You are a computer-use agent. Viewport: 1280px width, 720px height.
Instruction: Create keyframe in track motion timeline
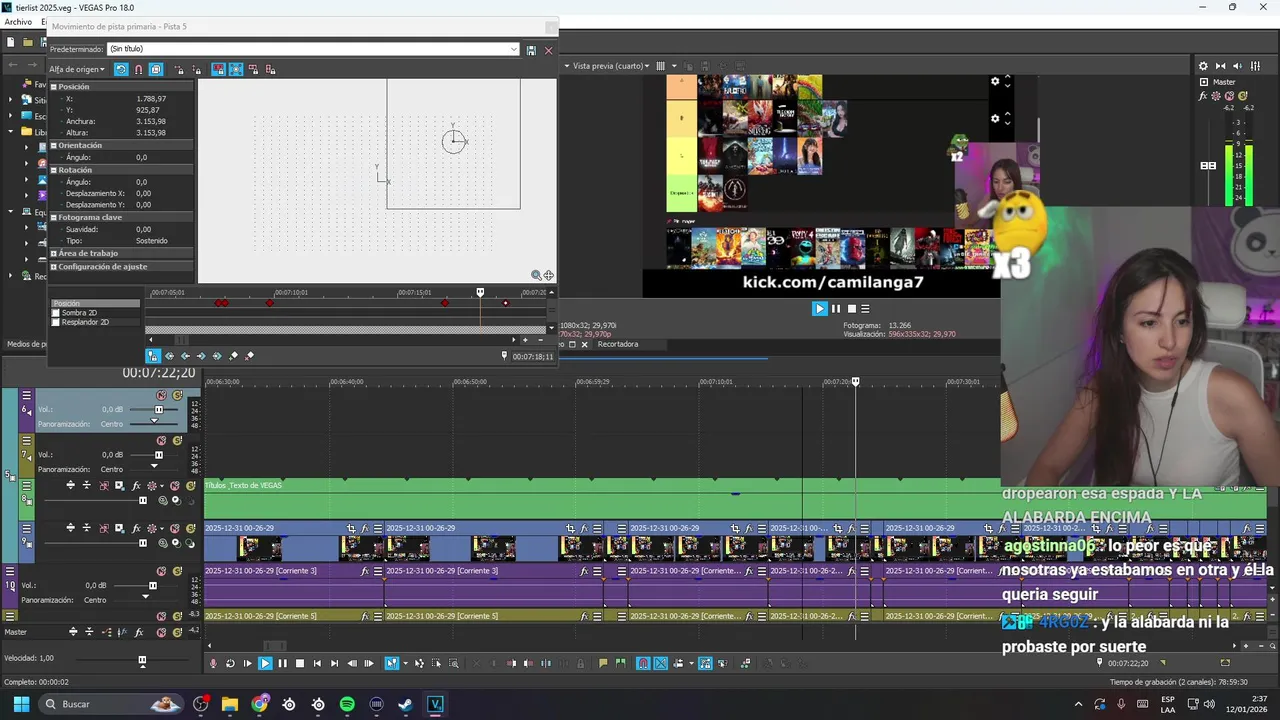click(234, 356)
